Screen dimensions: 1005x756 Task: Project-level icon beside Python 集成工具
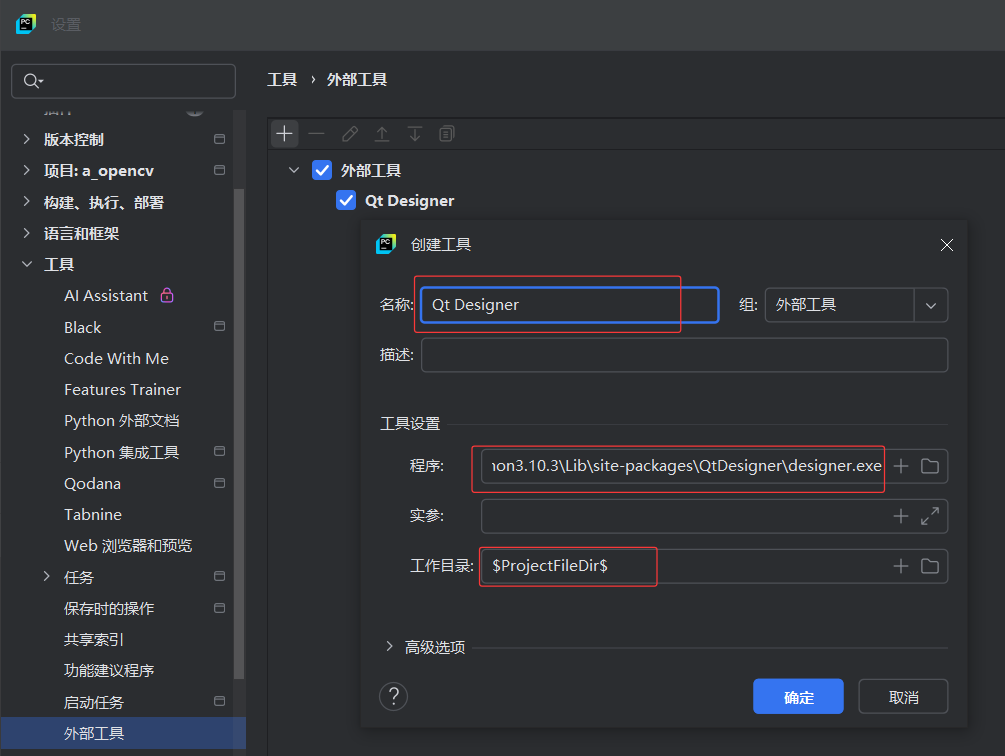coord(219,452)
